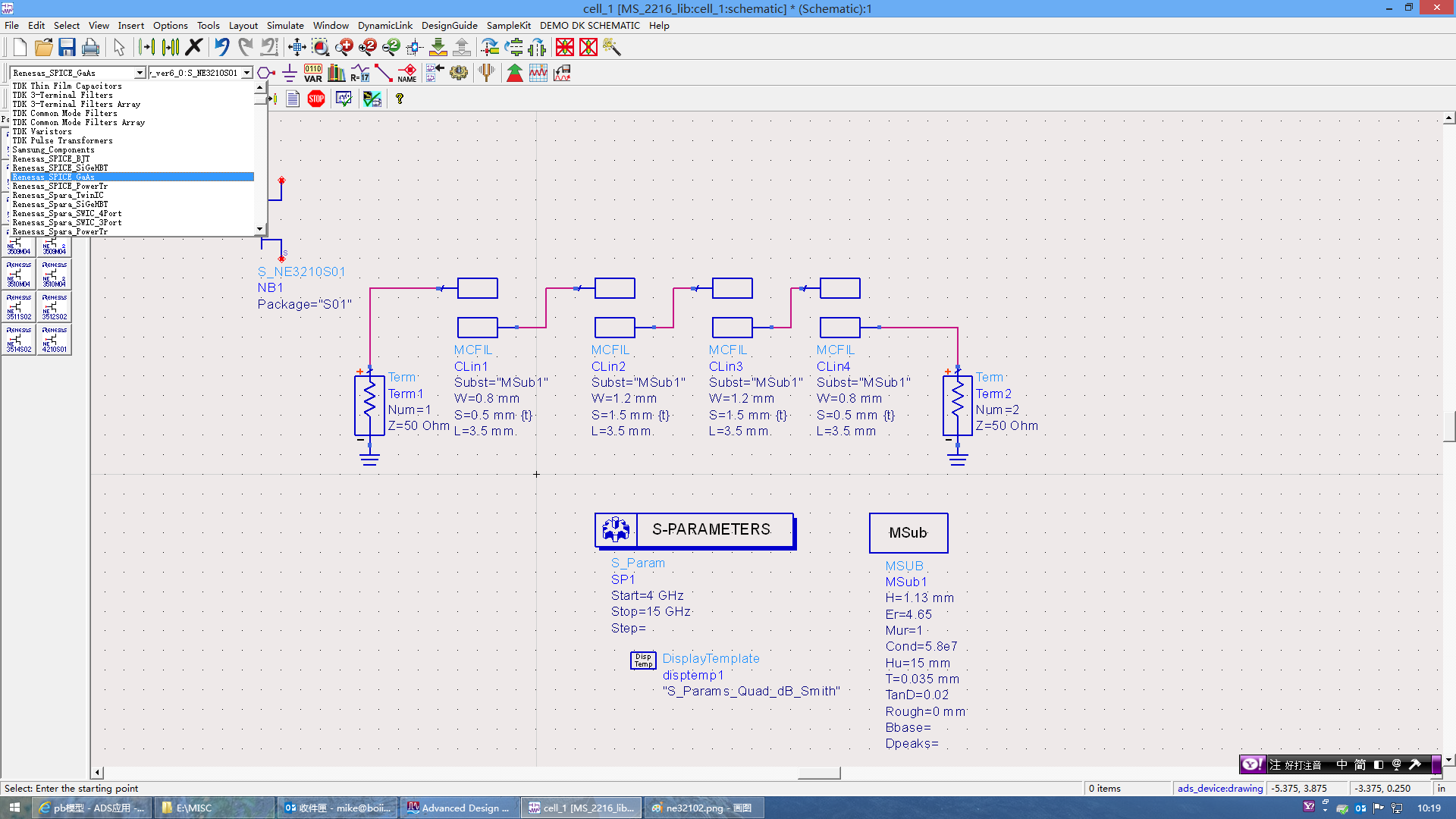This screenshot has height=819, width=1456.
Task: Delete selected items with the X icon
Action: click(194, 47)
